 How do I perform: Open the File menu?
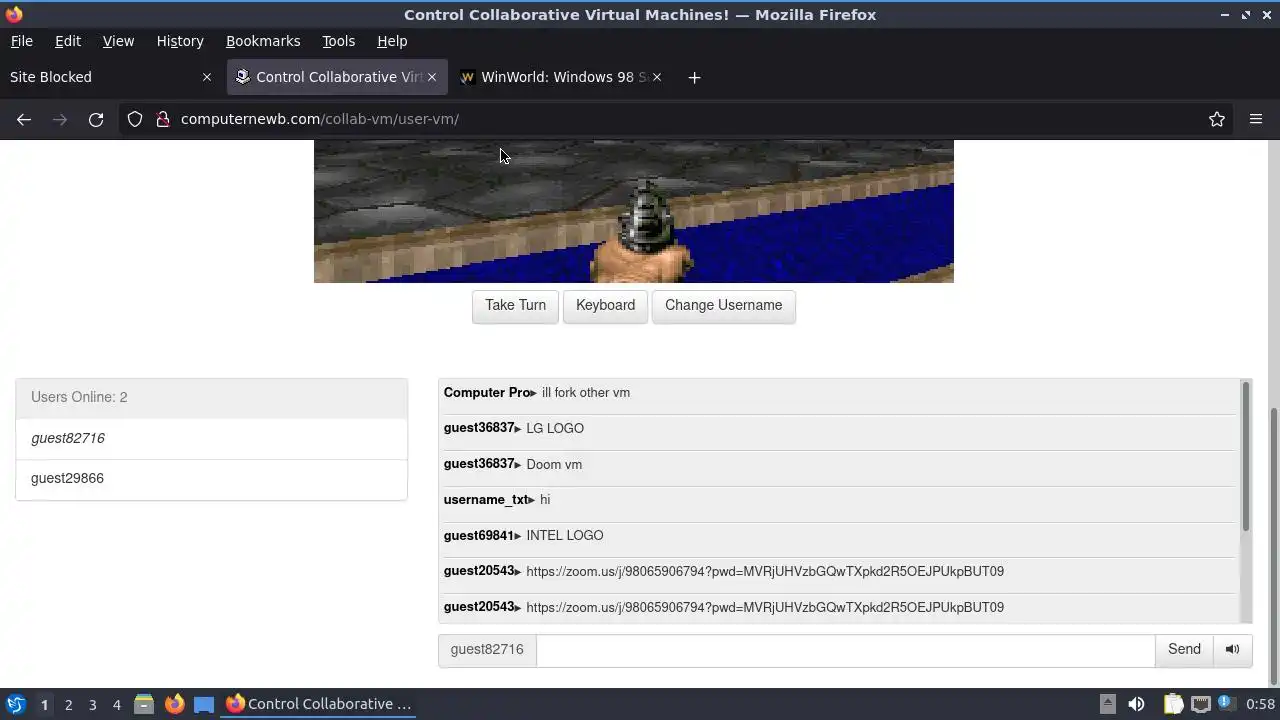point(21,41)
